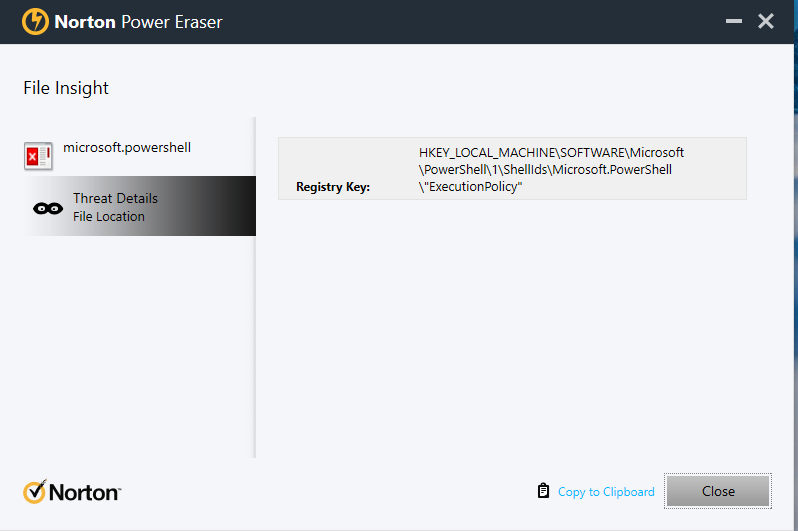Screen dimensions: 798x531
Task: Click the Threat Details eyes icon
Action: [47, 208]
